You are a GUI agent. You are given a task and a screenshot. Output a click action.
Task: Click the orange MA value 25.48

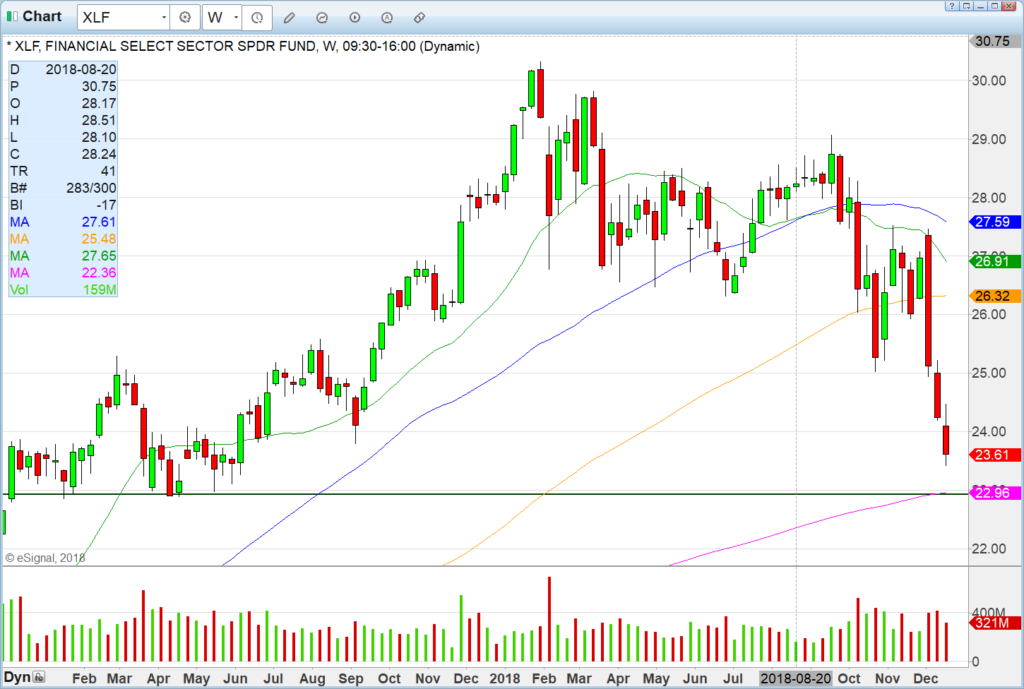(x=99, y=239)
